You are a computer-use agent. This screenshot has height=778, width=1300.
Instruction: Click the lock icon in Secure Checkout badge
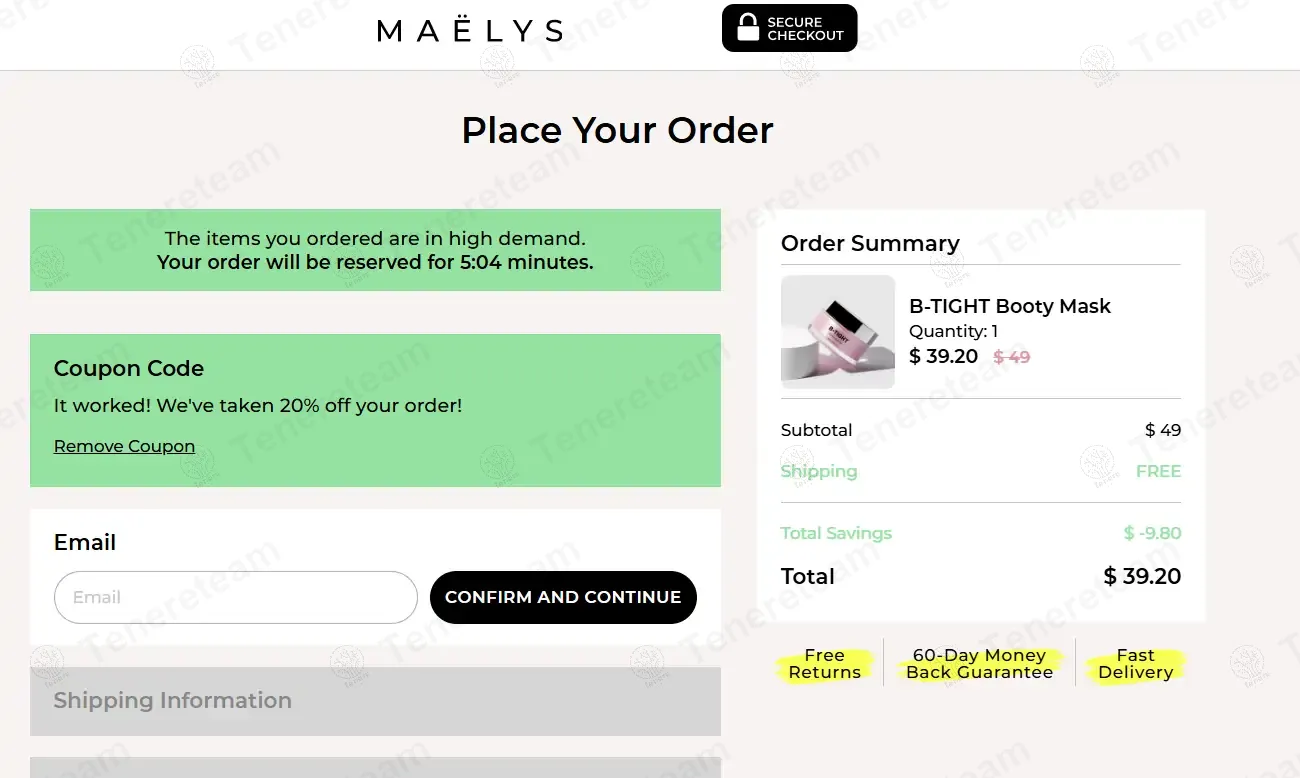(x=748, y=28)
